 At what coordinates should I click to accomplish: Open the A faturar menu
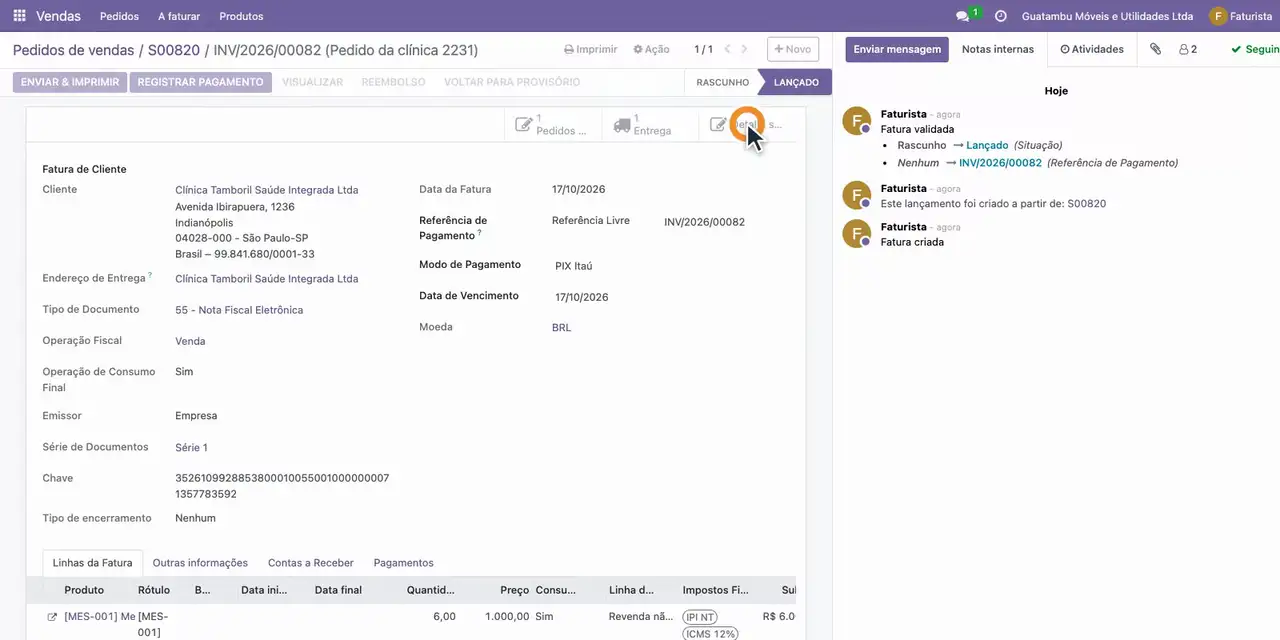coord(179,16)
